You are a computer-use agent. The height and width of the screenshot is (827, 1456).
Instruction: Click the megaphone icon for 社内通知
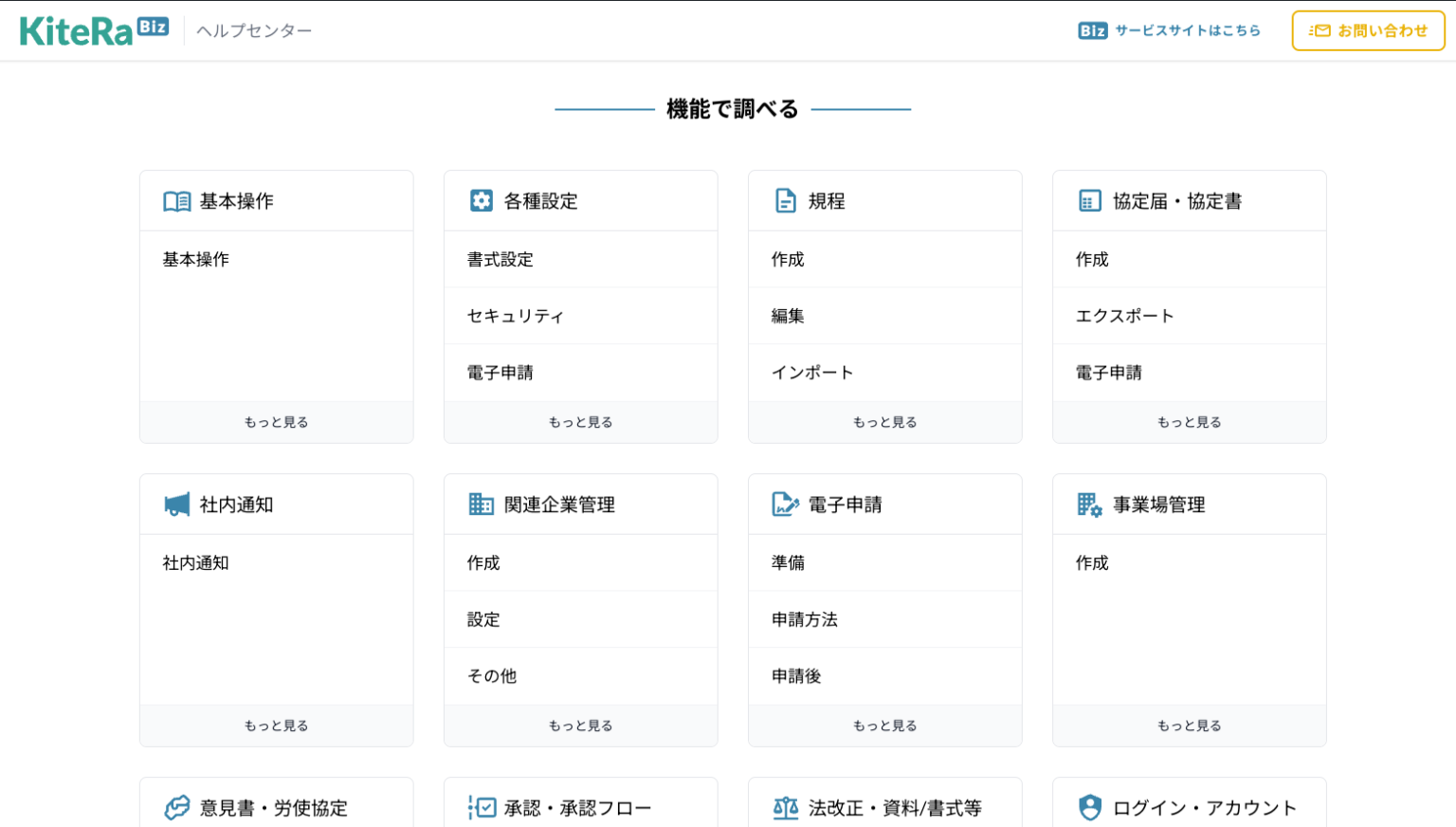point(176,505)
